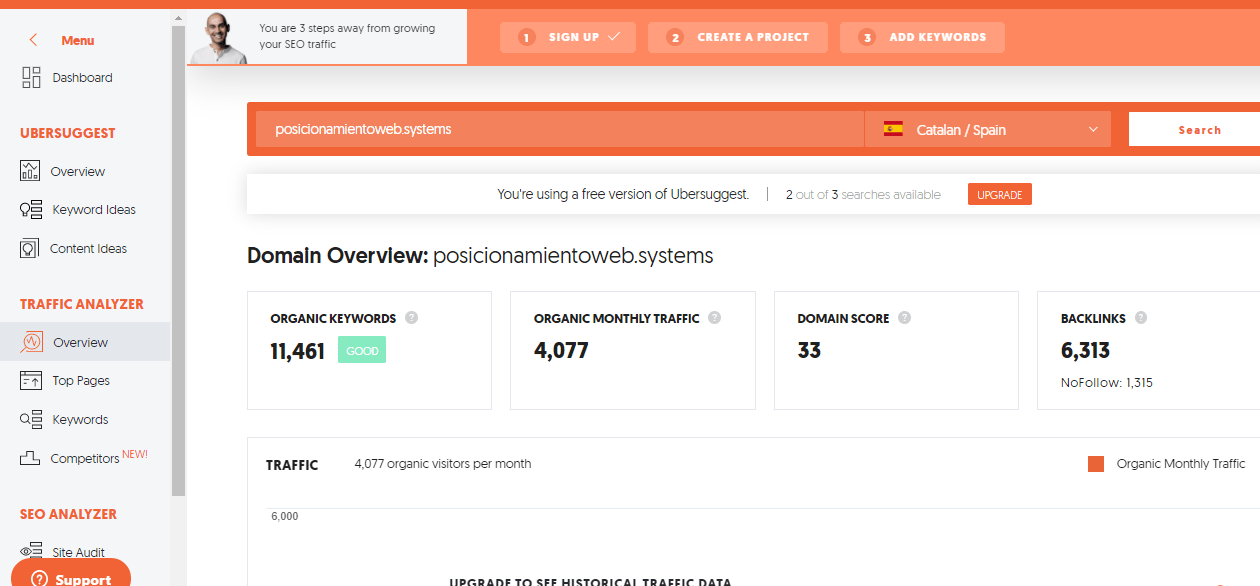
Task: Click the Menu back link
Action: (78, 41)
